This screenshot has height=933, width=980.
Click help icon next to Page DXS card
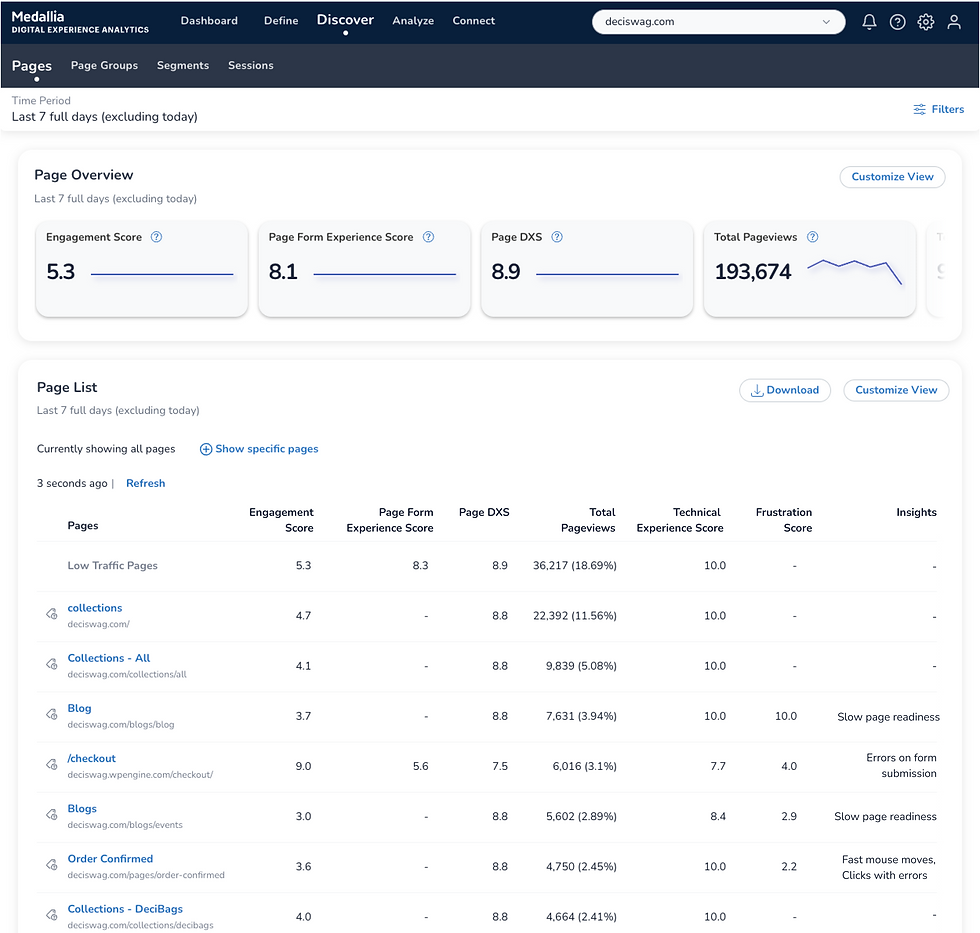click(x=557, y=237)
